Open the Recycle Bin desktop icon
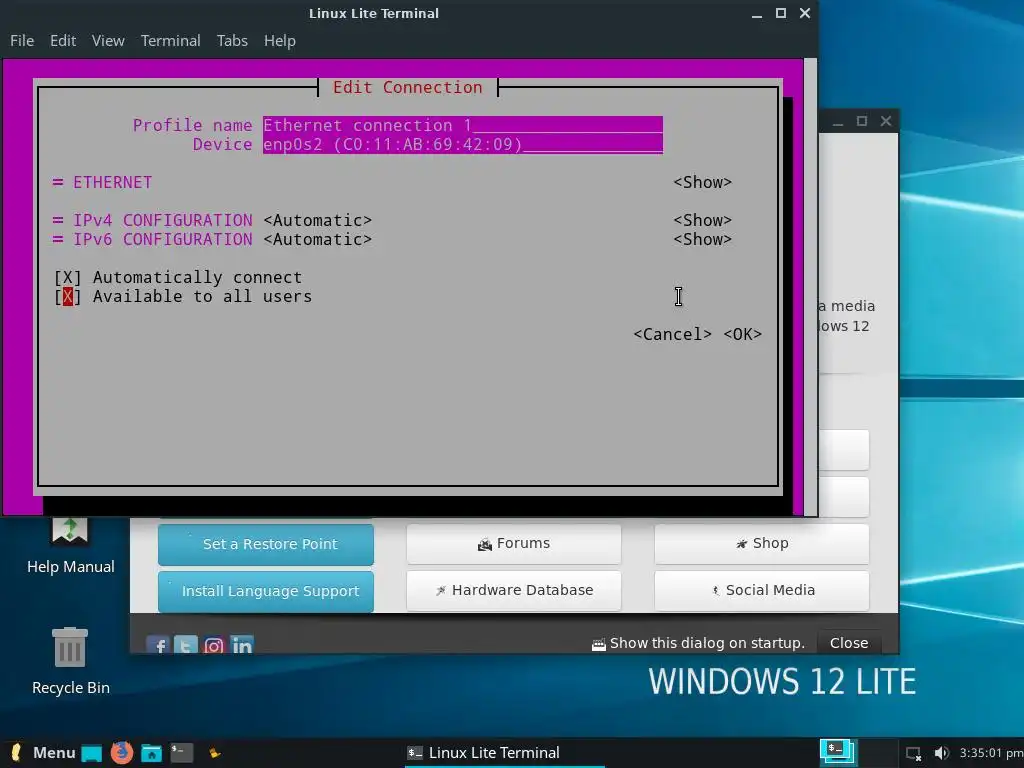Image resolution: width=1024 pixels, height=768 pixels. (x=71, y=661)
